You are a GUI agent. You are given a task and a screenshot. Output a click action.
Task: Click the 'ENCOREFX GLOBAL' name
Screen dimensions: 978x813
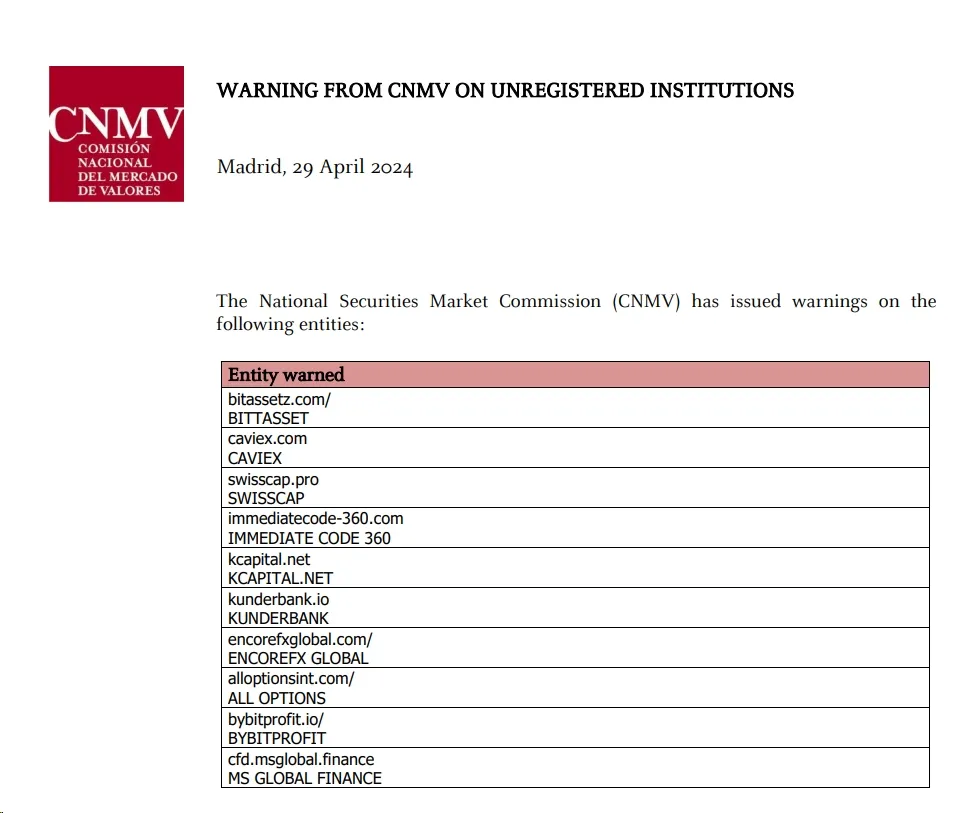[x=298, y=658]
